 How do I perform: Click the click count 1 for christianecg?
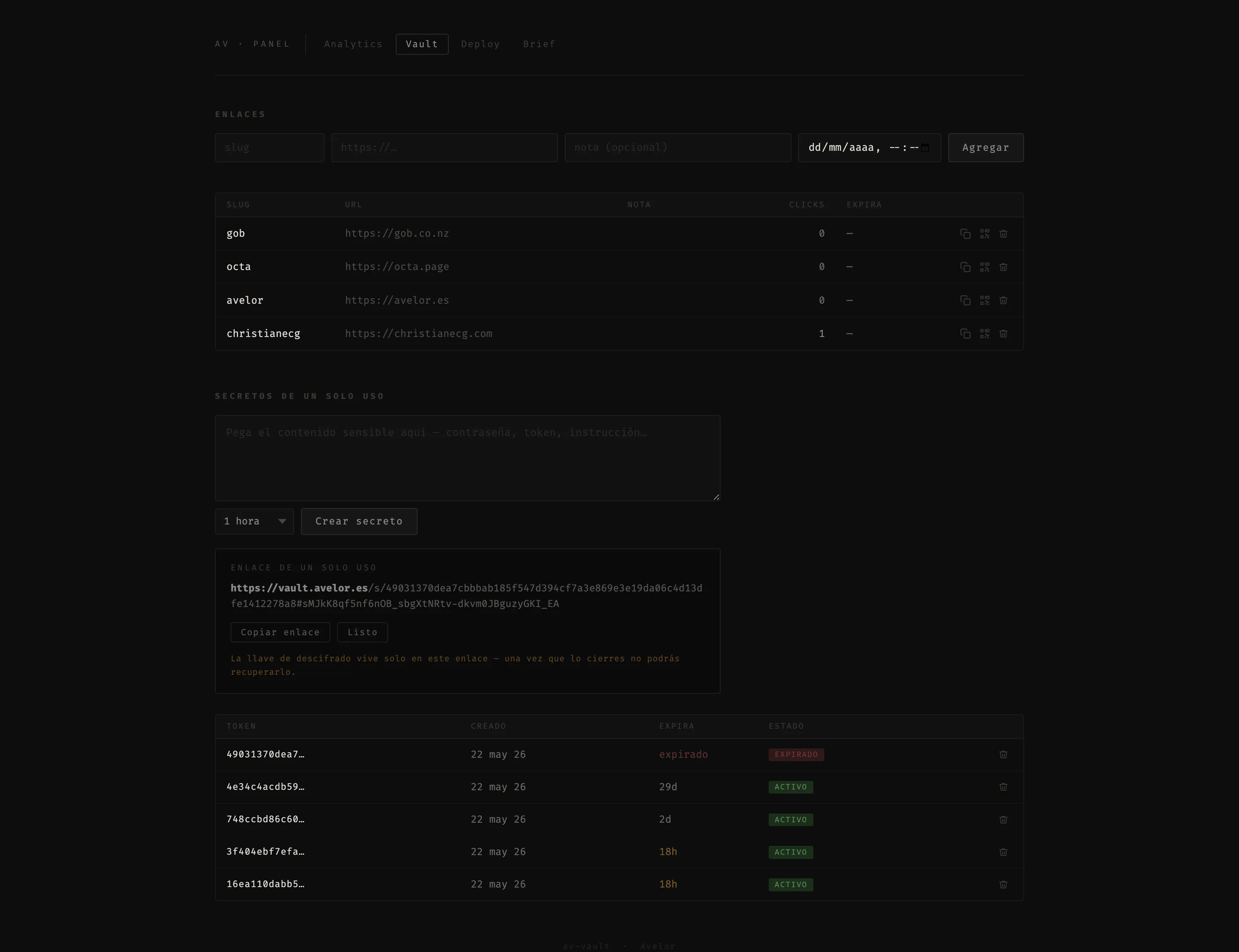point(821,334)
